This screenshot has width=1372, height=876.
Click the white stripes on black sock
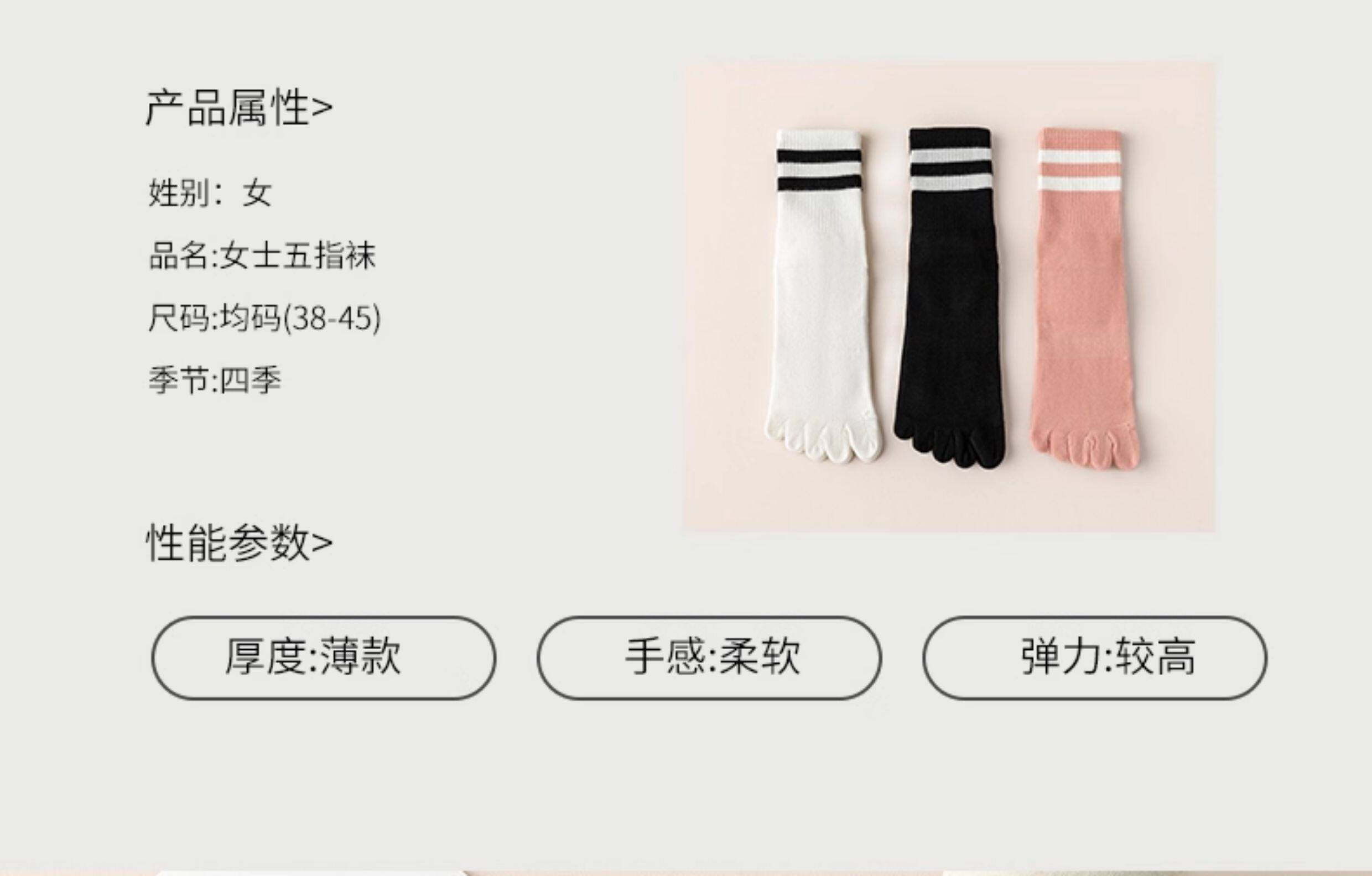[x=950, y=169]
